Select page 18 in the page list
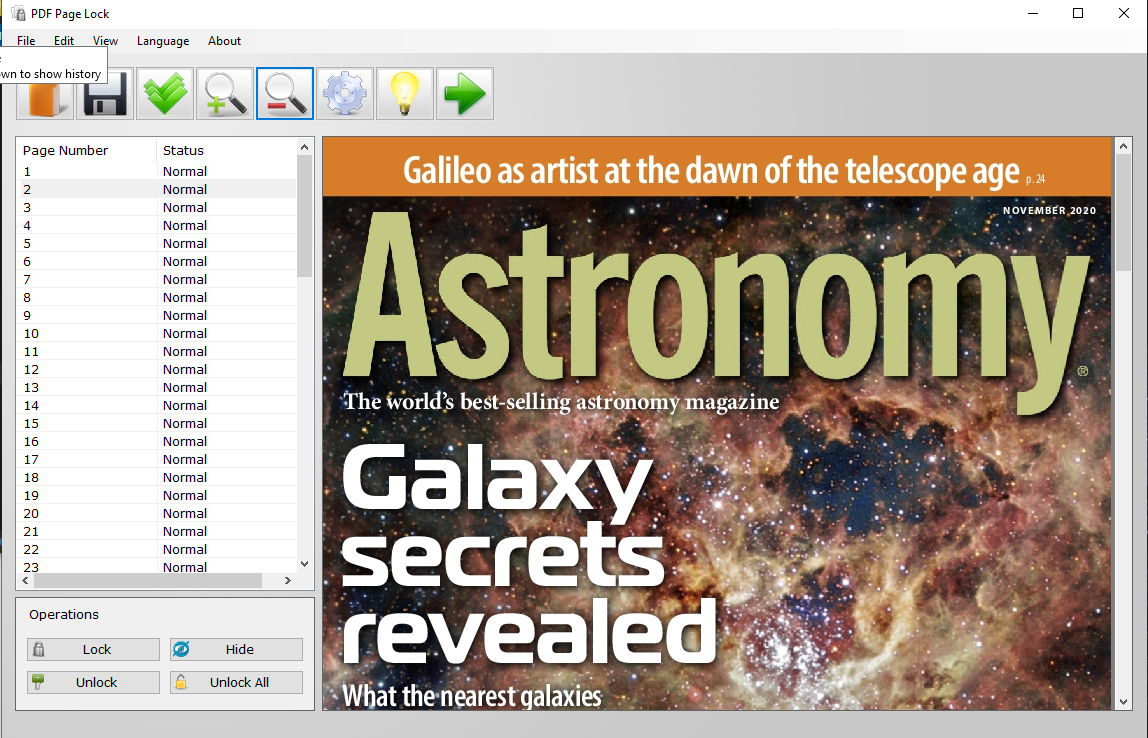This screenshot has height=738, width=1148. (x=157, y=477)
